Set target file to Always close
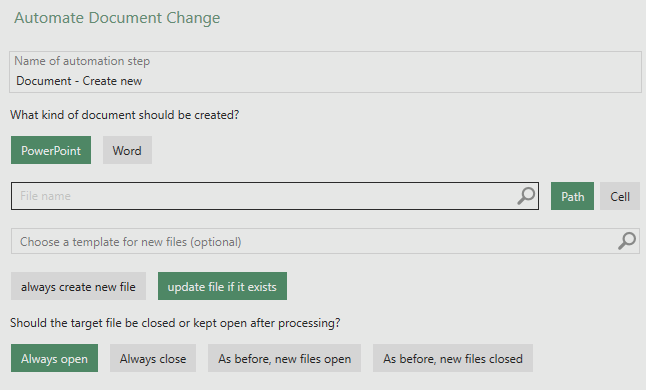 tap(153, 358)
